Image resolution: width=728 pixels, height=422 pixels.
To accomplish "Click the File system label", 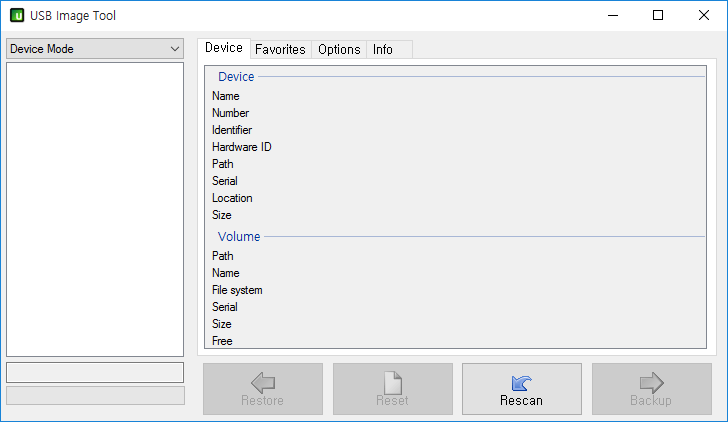I will [238, 290].
